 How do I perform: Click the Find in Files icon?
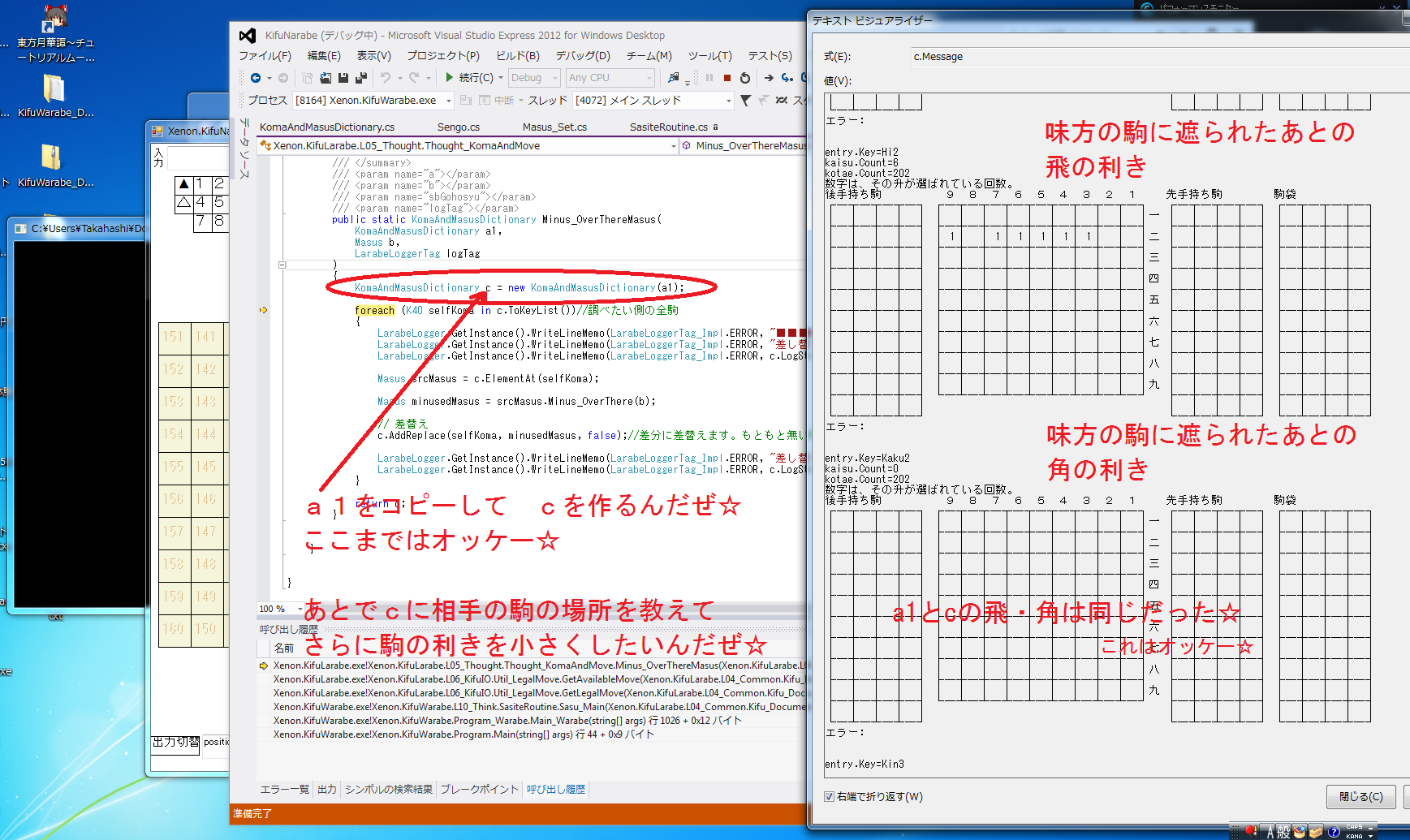point(673,78)
